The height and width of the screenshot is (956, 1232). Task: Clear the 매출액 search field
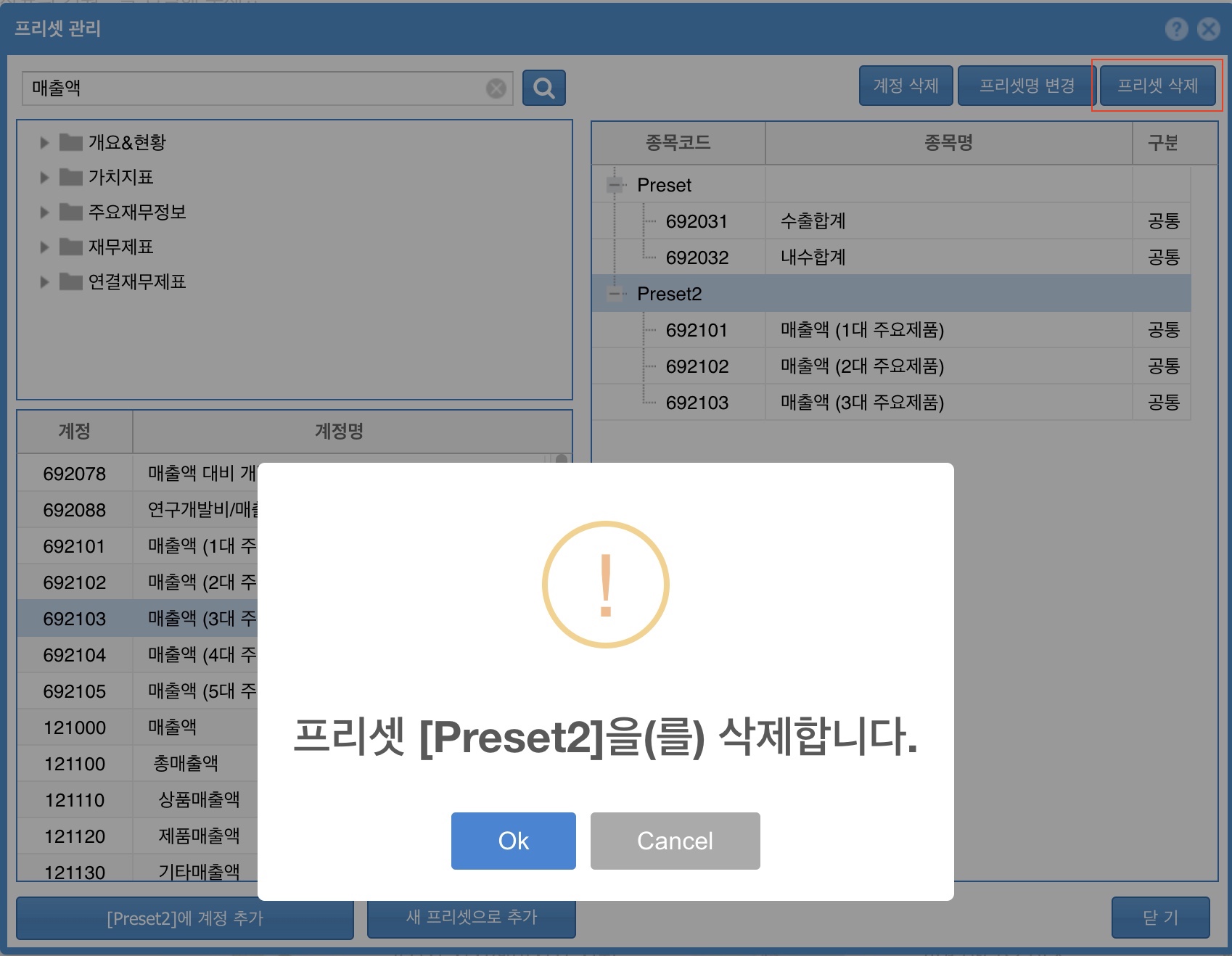click(496, 88)
